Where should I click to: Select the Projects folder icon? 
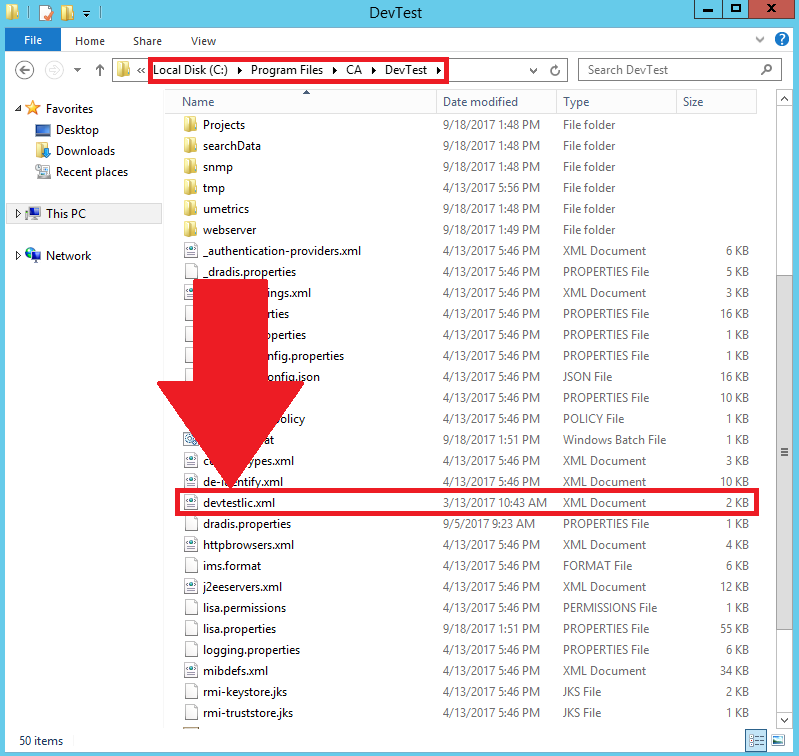191,124
